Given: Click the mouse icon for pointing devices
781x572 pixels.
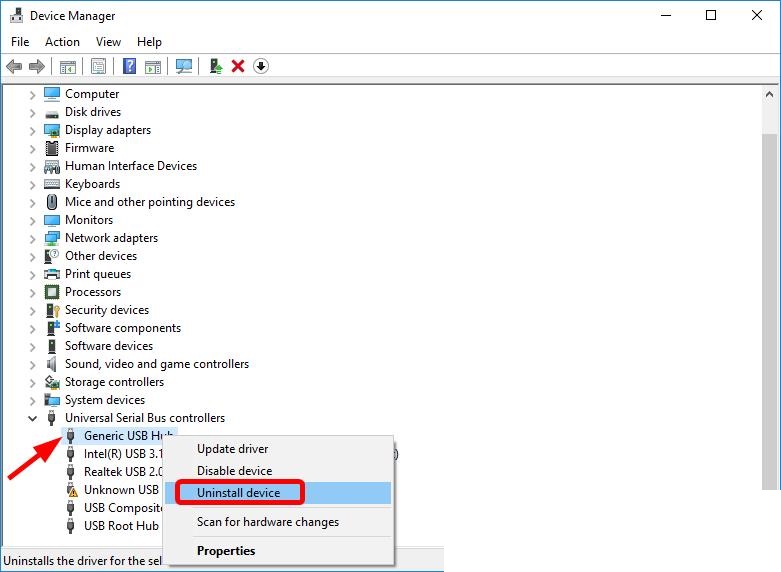Looking at the screenshot, I should click(x=52, y=202).
